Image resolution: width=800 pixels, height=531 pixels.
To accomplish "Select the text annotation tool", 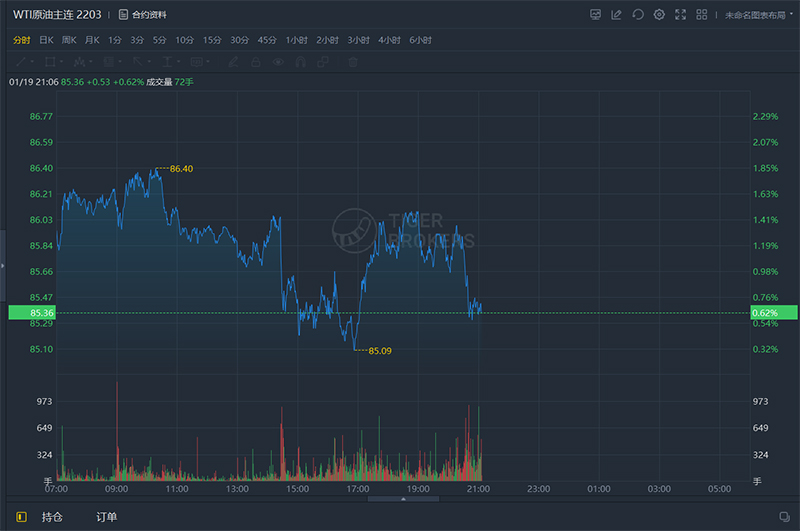I will 167,62.
